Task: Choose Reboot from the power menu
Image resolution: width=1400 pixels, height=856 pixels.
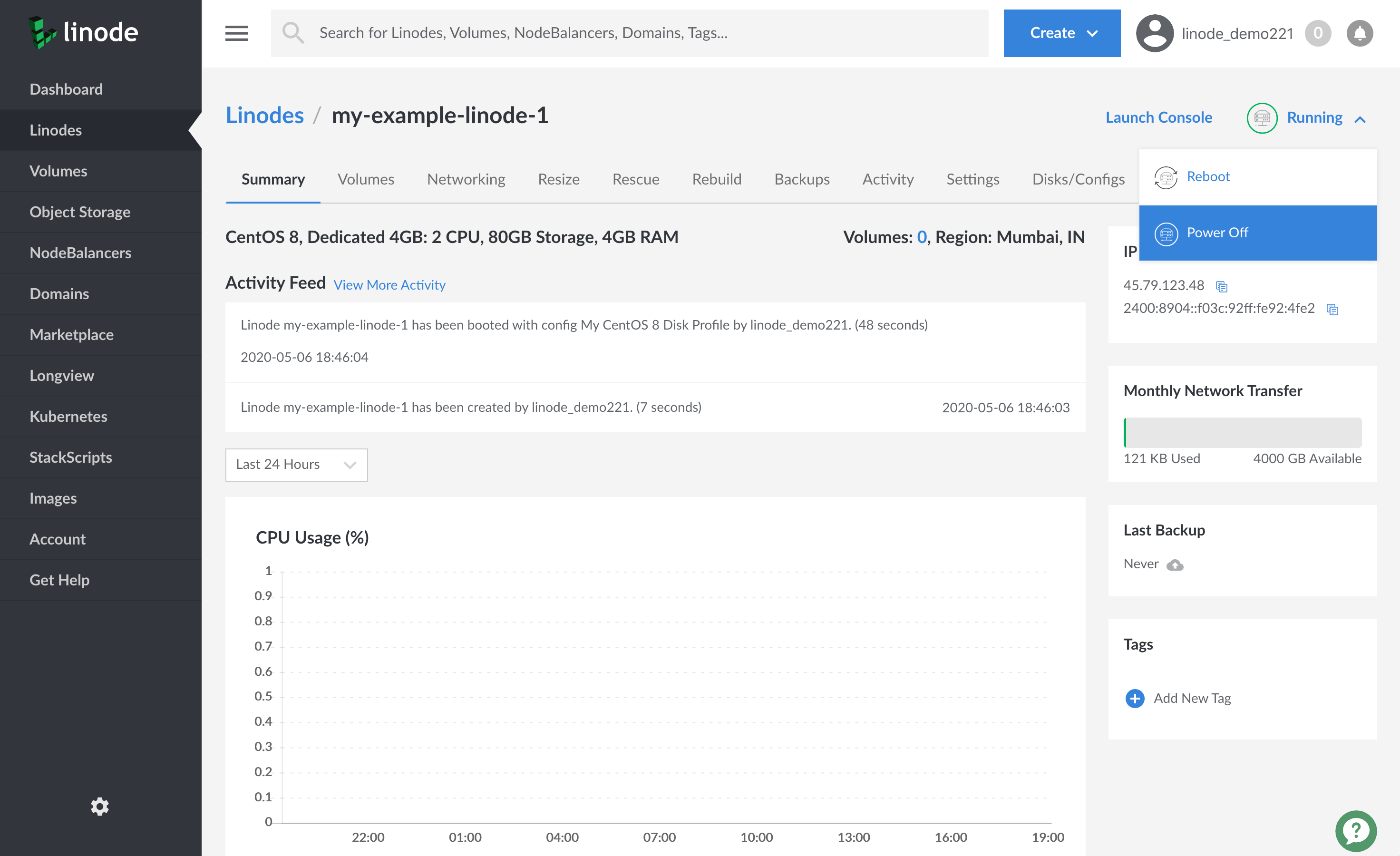Action: pos(1207,176)
